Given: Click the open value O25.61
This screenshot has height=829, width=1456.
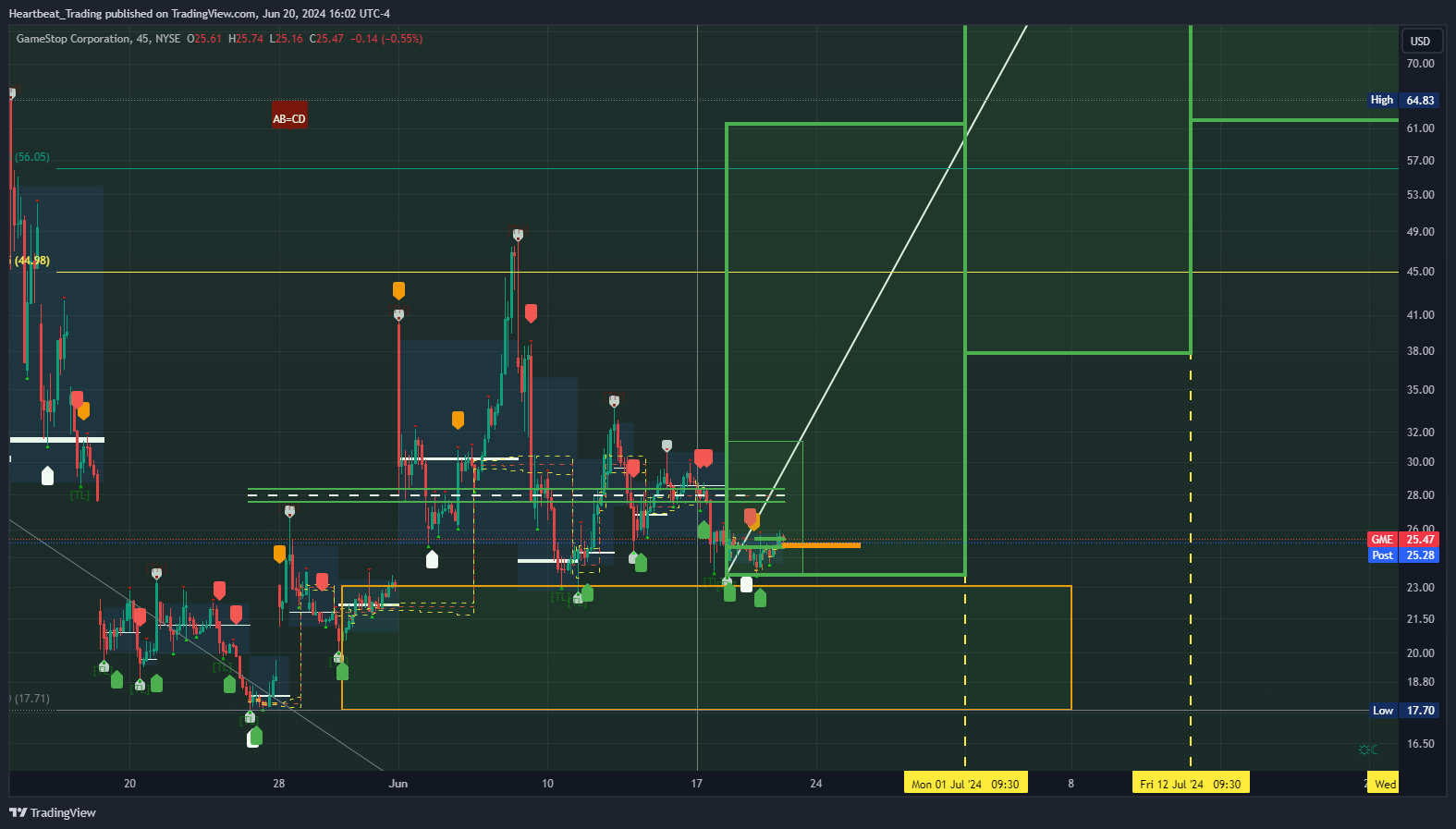Looking at the screenshot, I should coord(204,39).
